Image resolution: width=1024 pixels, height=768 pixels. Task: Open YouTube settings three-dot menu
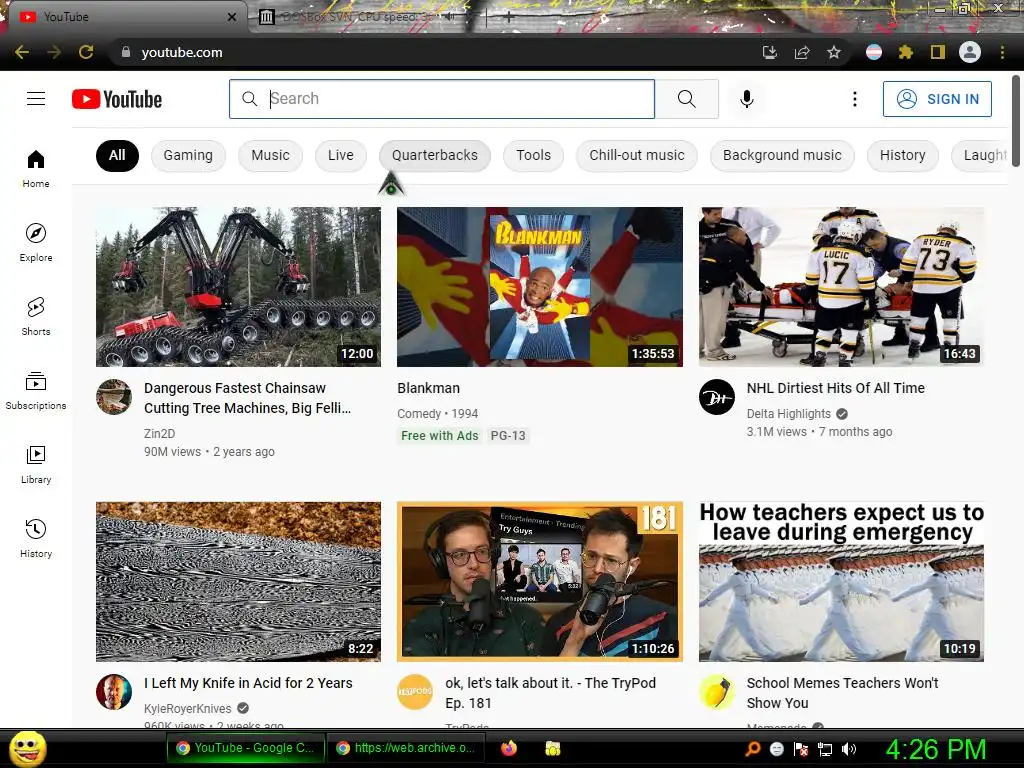[x=854, y=99]
